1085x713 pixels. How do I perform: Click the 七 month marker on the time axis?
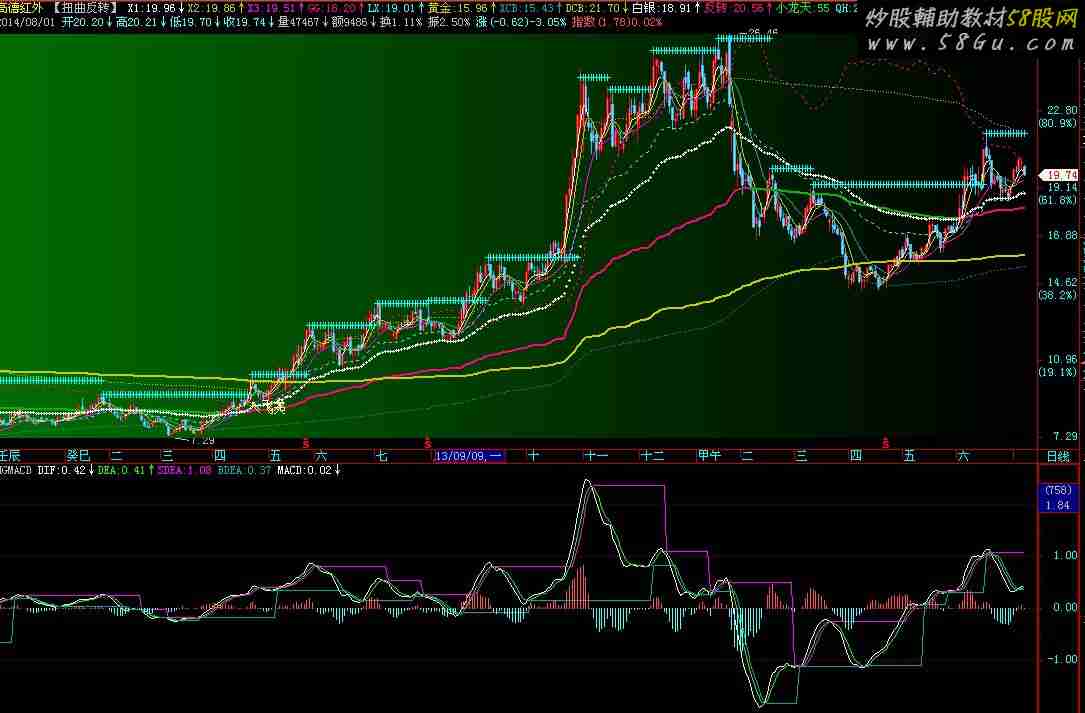pyautogui.click(x=381, y=455)
